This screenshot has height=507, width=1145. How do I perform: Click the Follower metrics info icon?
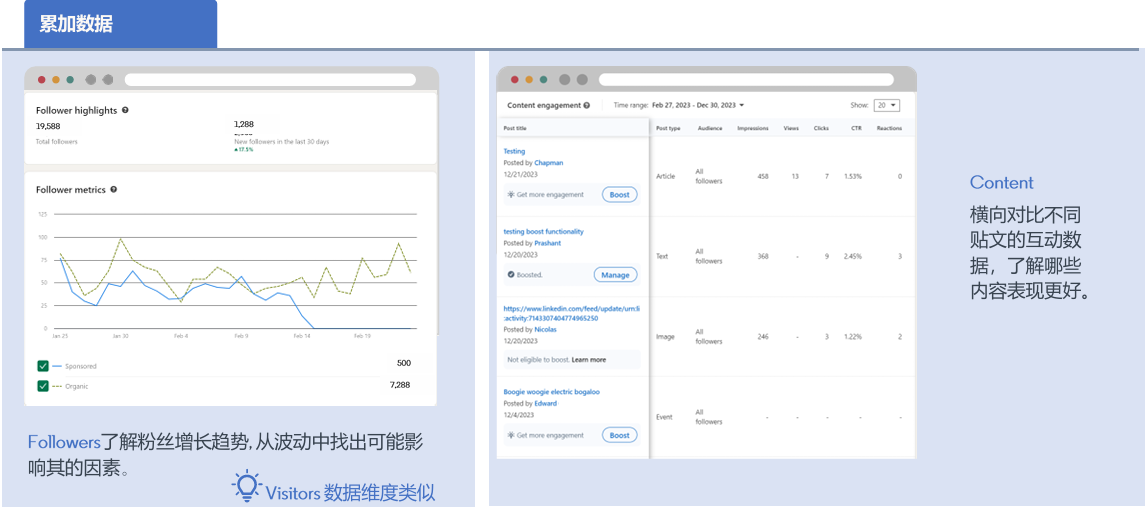(114, 189)
